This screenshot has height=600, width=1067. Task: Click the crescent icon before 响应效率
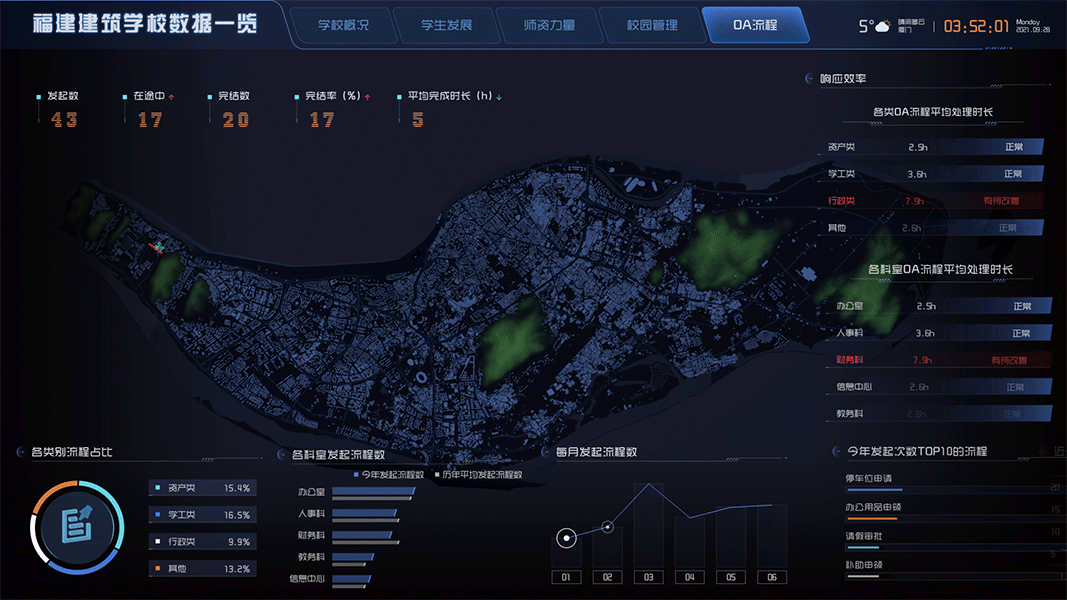point(809,79)
